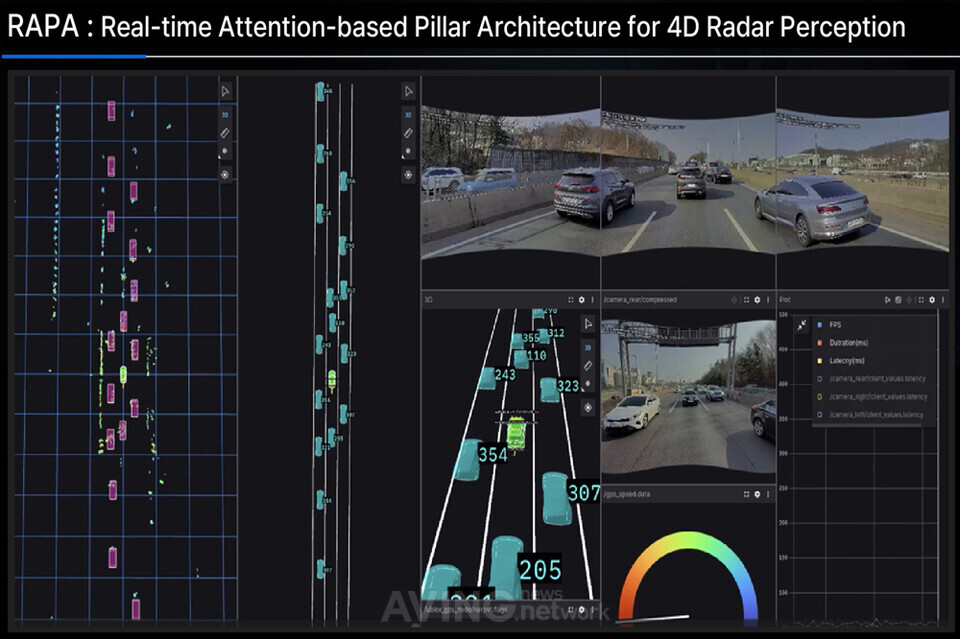Open the Plot panel settings gear

[x=932, y=299]
